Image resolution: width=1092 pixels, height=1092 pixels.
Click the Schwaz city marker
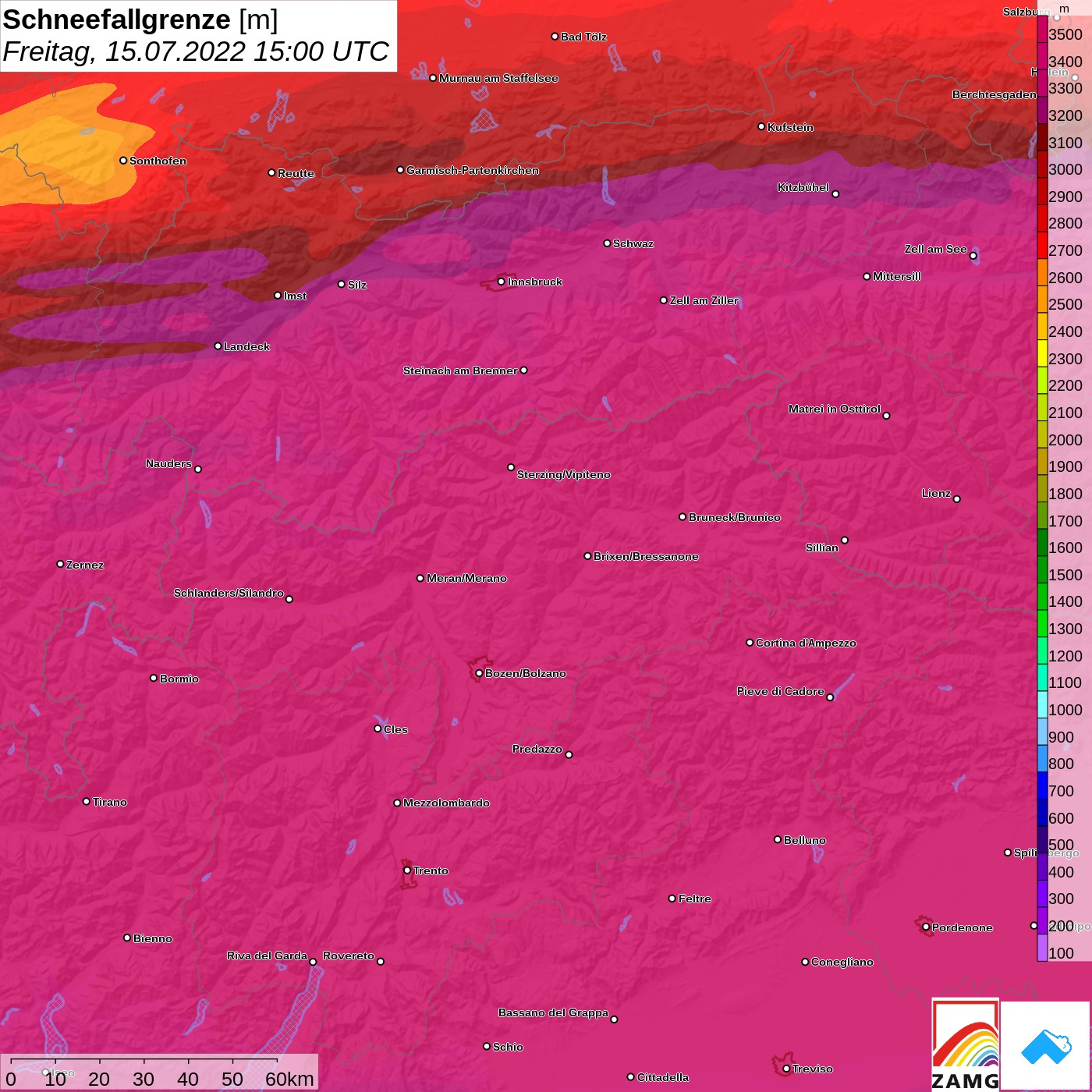point(607,243)
